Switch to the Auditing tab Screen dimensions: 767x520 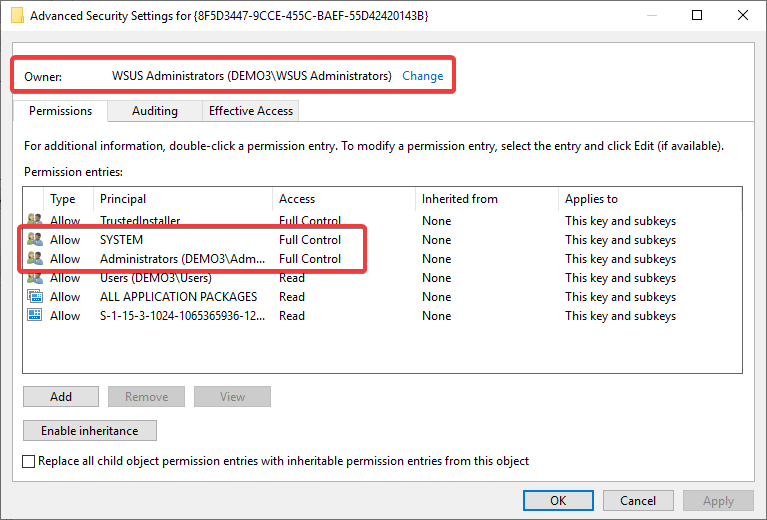tap(155, 111)
